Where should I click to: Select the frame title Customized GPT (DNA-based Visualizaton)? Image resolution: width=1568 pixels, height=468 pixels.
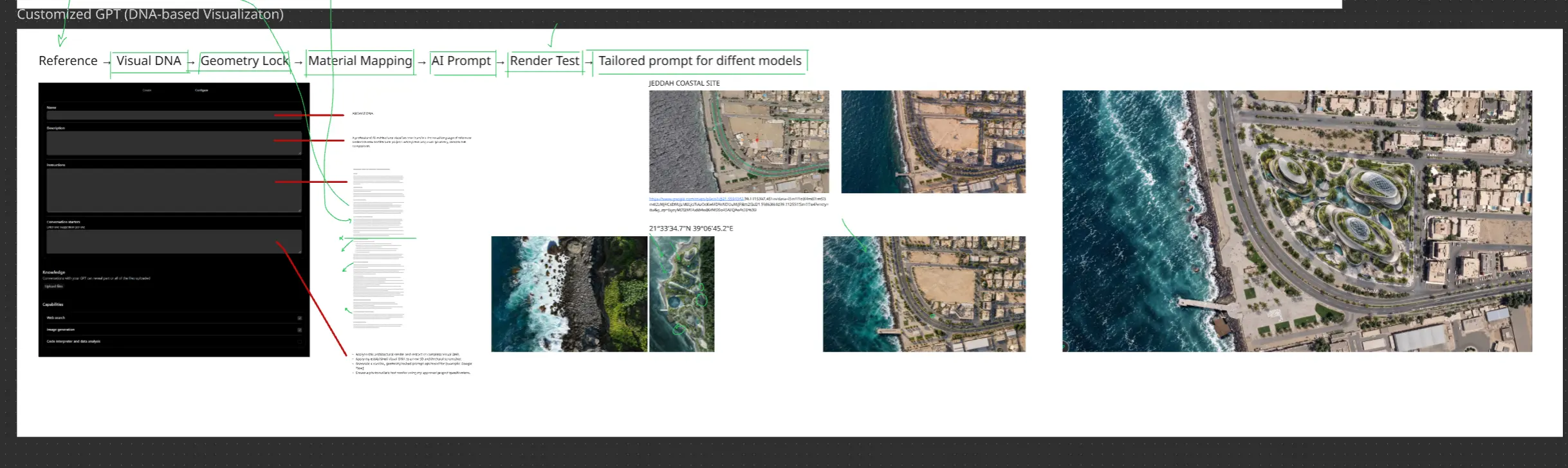150,14
